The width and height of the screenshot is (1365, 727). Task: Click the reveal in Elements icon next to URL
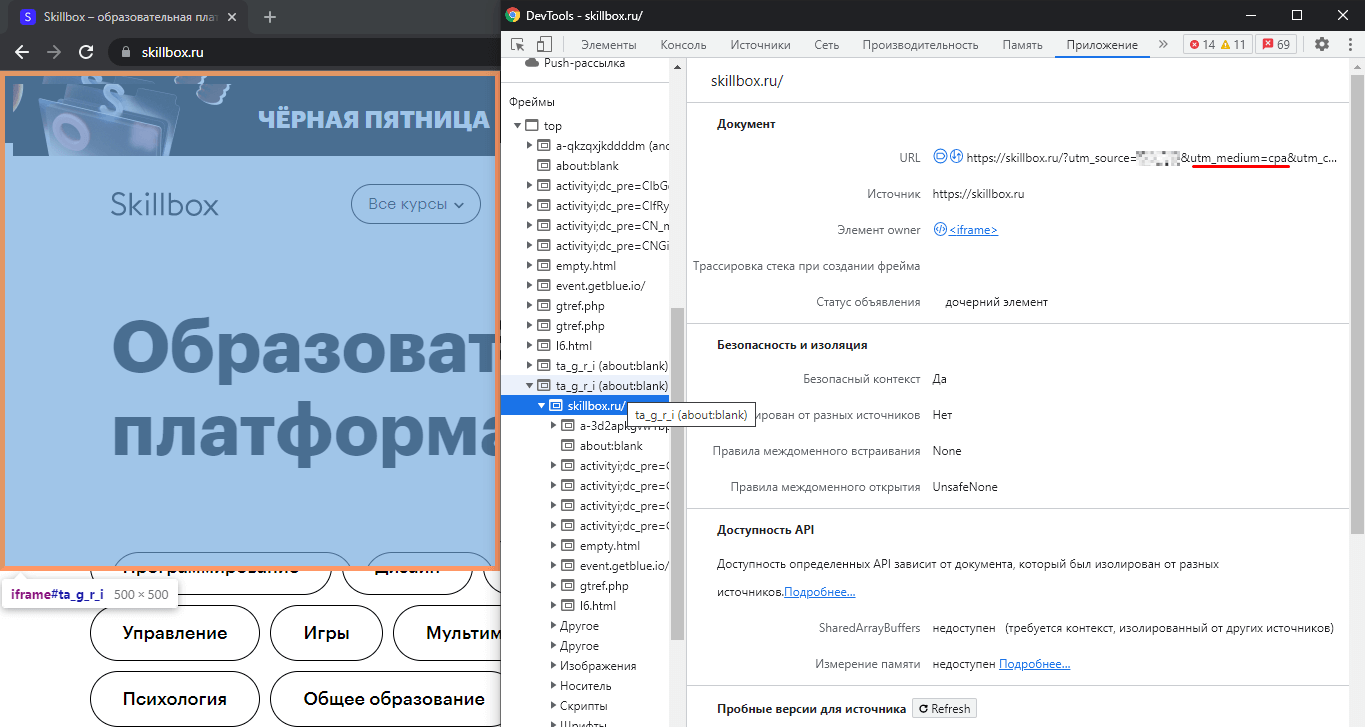click(x=940, y=157)
